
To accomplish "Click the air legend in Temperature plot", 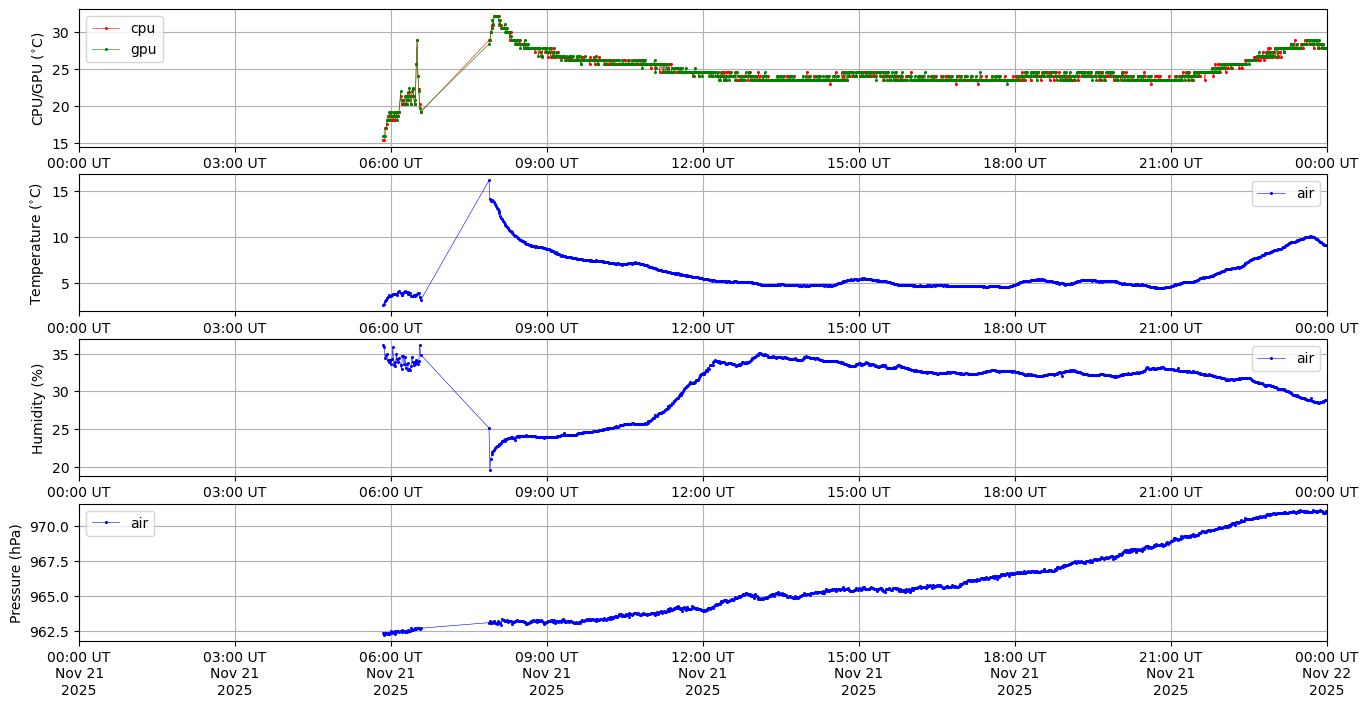I will pyautogui.click(x=1286, y=193).
